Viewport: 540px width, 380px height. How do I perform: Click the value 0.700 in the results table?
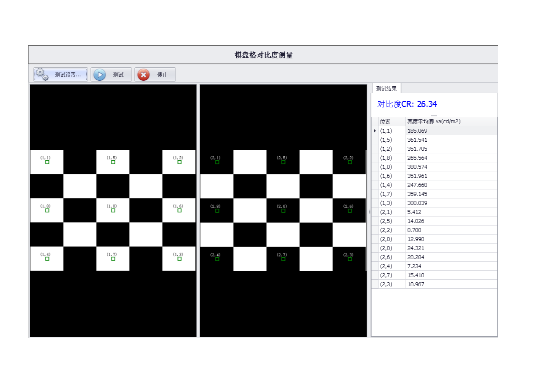(x=414, y=230)
